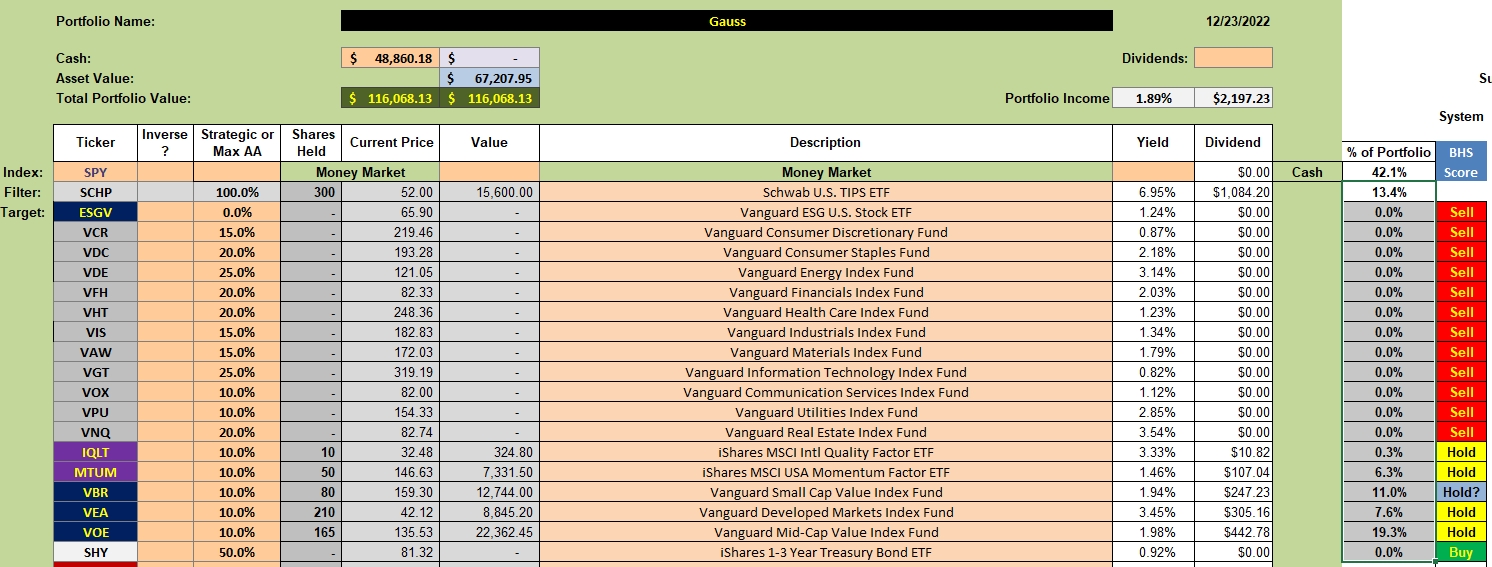
Task: Select the Hold? score for VBR
Action: pyautogui.click(x=1461, y=492)
